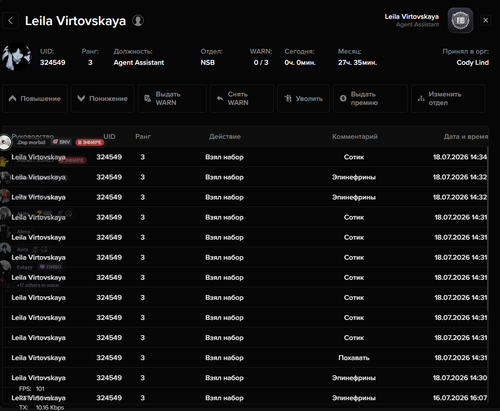Click the Действие column header

225,137
